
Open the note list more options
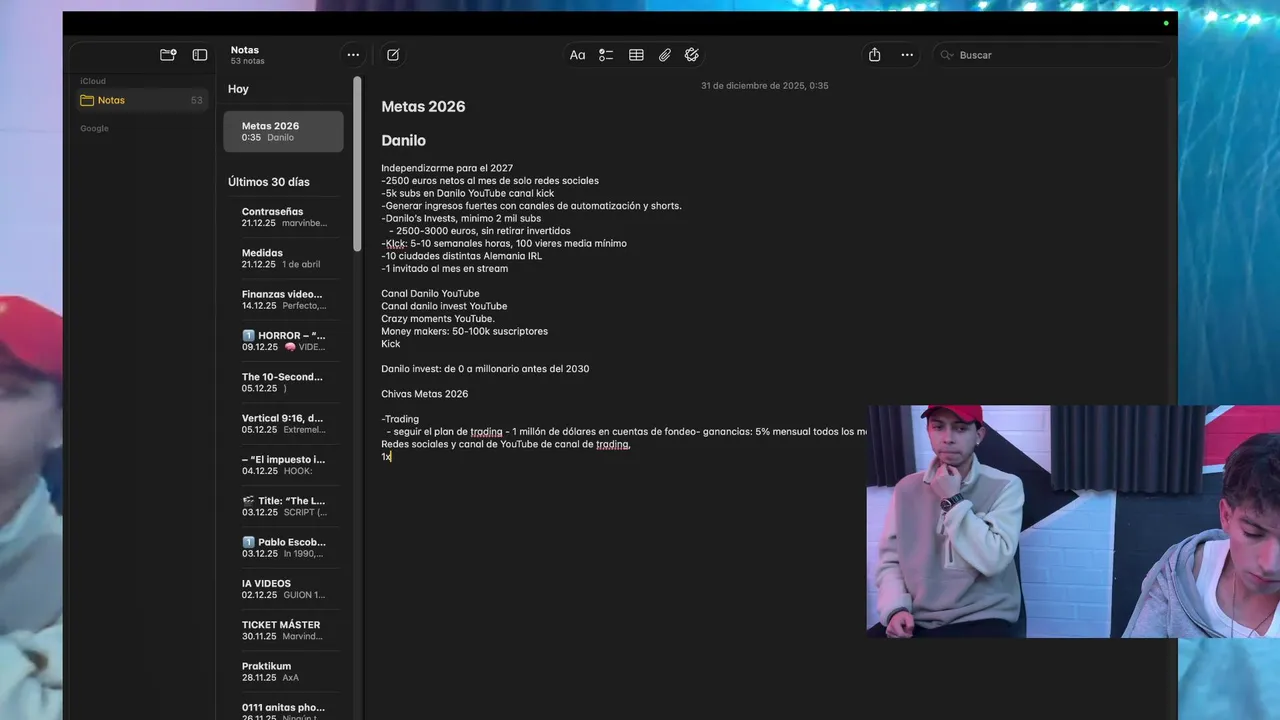click(x=353, y=55)
